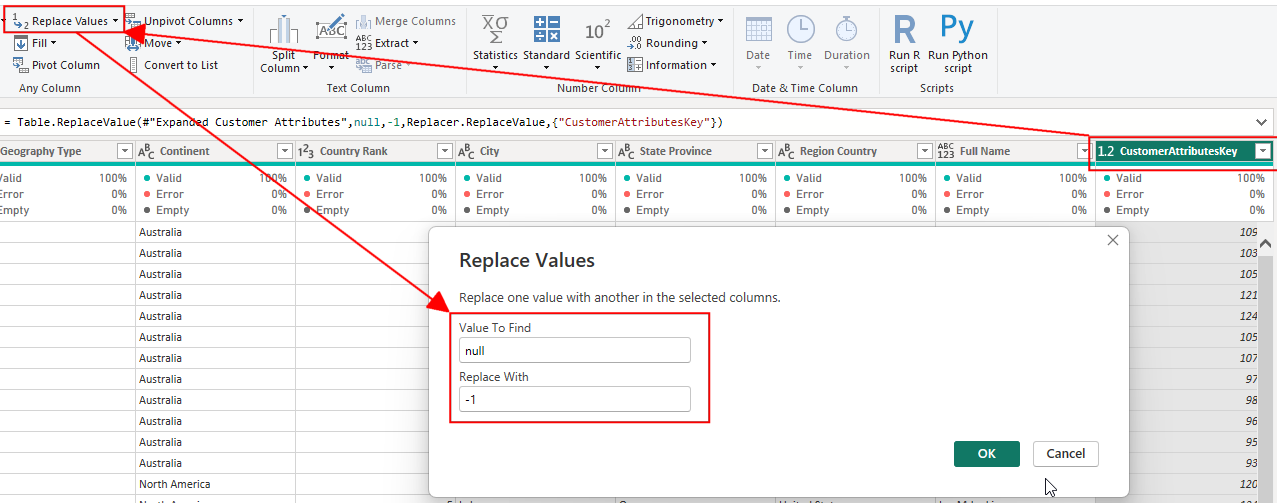1277x503 pixels.
Task: Select the North America continent cell
Action: pyautogui.click(x=215, y=484)
